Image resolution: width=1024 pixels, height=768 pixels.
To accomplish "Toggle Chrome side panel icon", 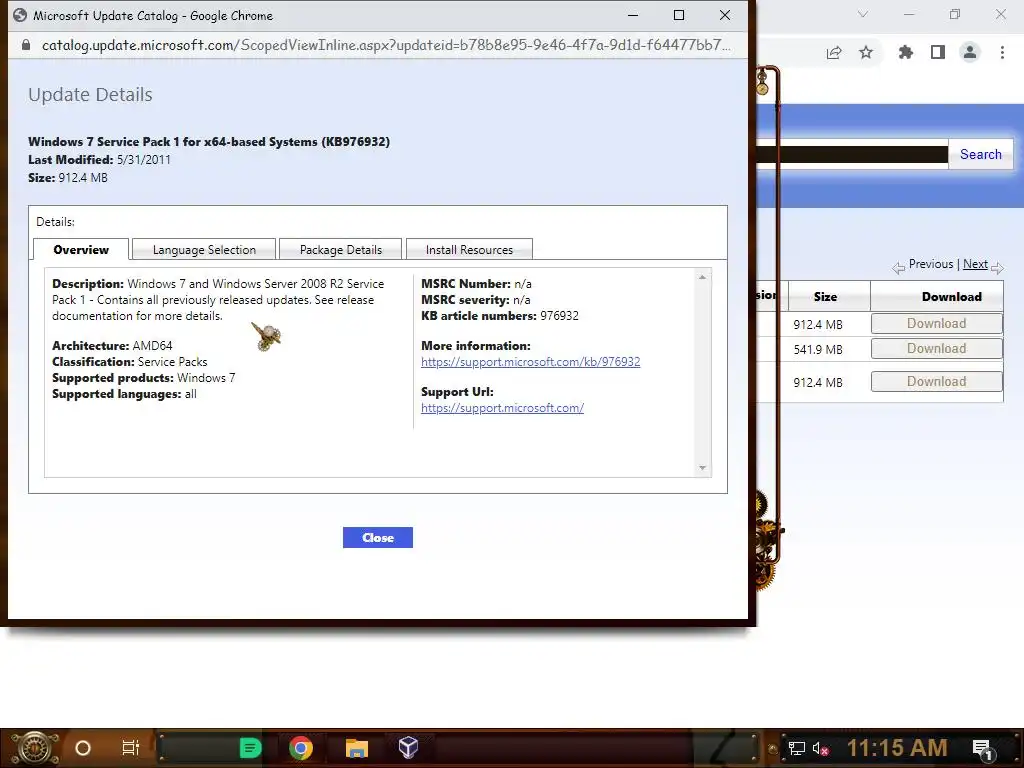I will pos(938,52).
